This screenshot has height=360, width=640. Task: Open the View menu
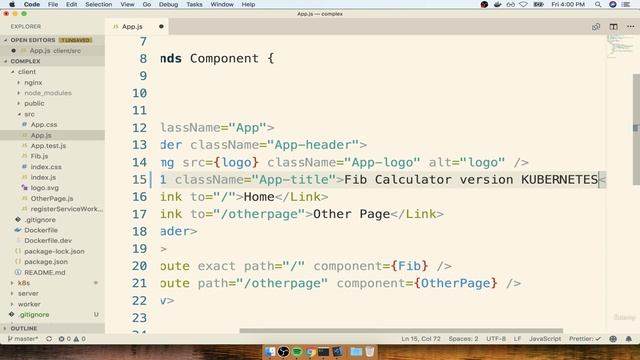tap(127, 4)
